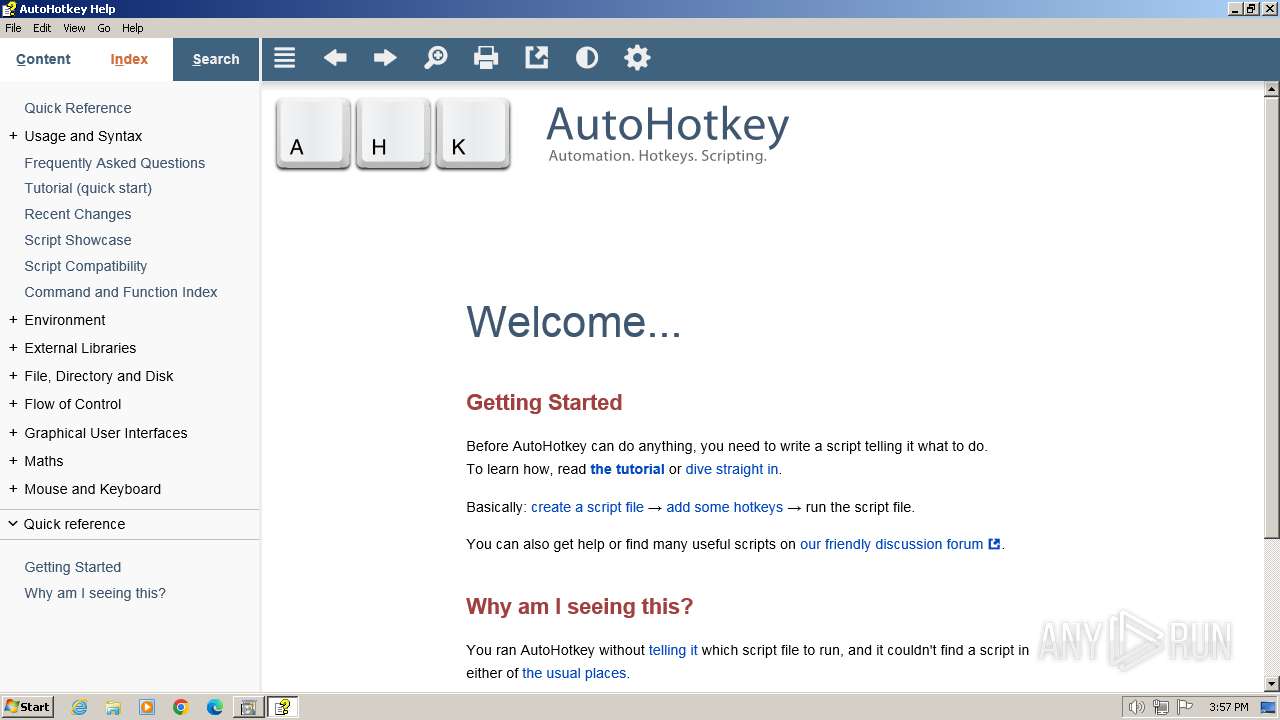Click the scrollbar down arrow

(1272, 684)
